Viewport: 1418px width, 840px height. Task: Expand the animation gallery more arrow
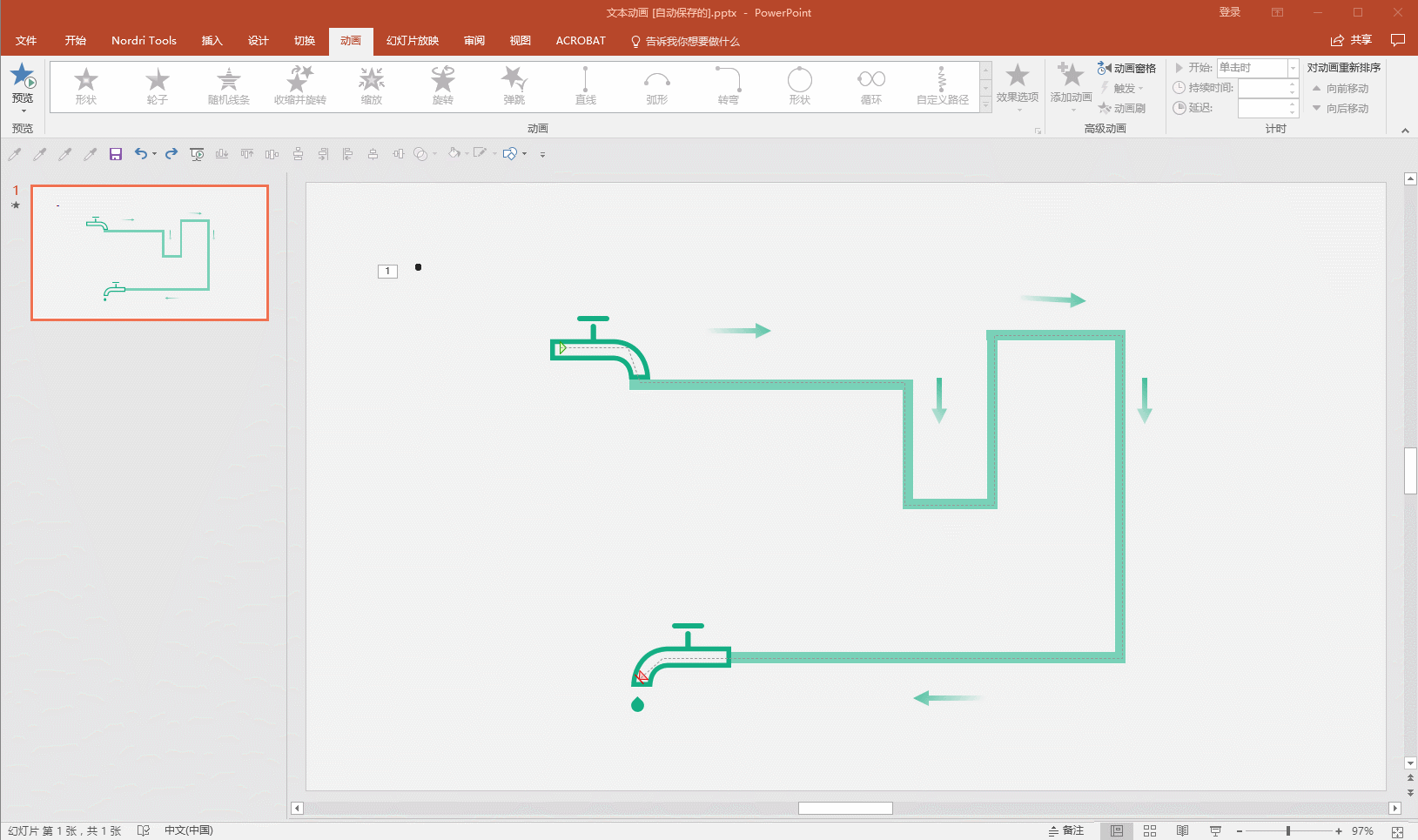pos(985,105)
